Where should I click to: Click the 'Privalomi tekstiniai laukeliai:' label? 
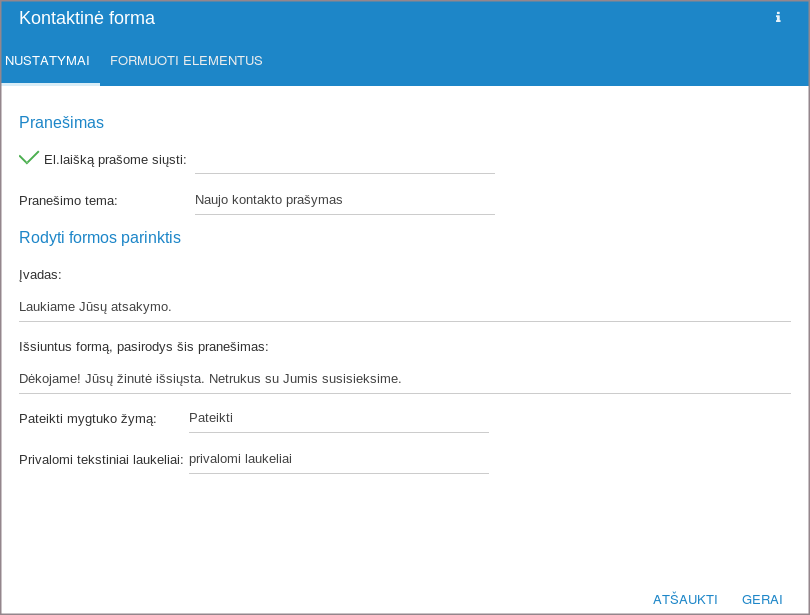click(101, 460)
